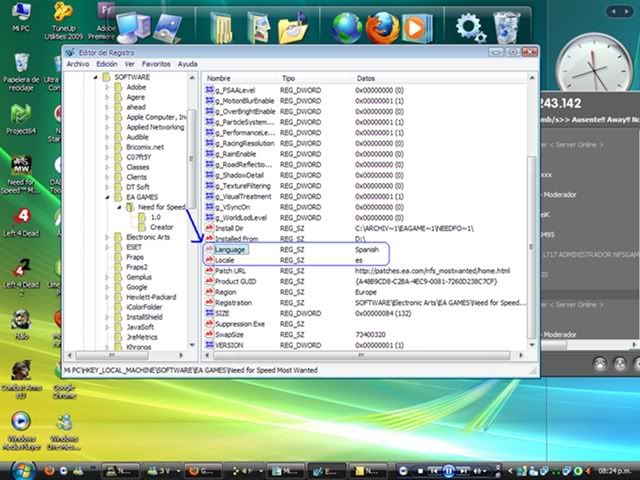This screenshot has width=640, height=480.
Task: Select the 1.0 key in the tree
Action: (x=156, y=217)
